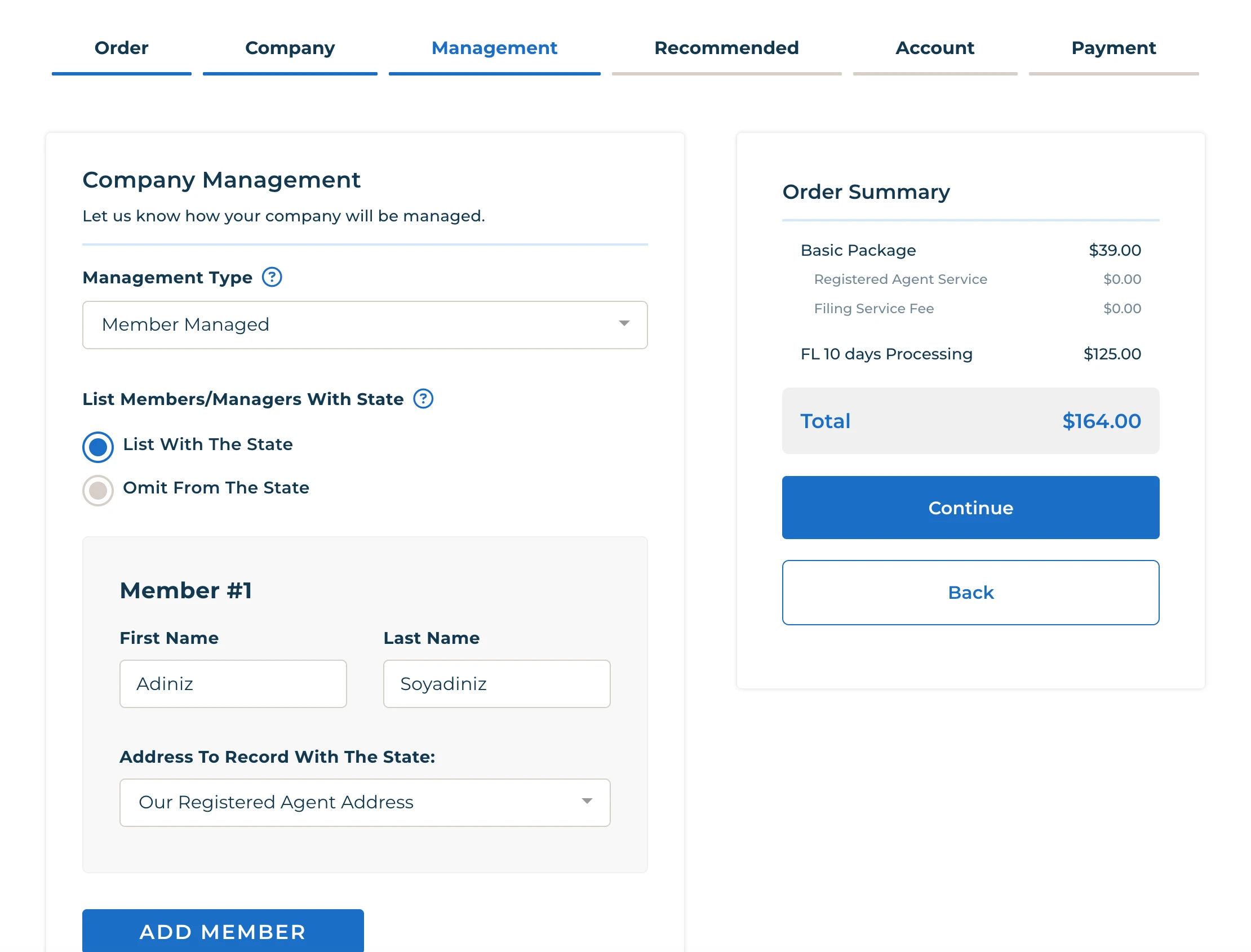Click the Back button

coord(970,592)
